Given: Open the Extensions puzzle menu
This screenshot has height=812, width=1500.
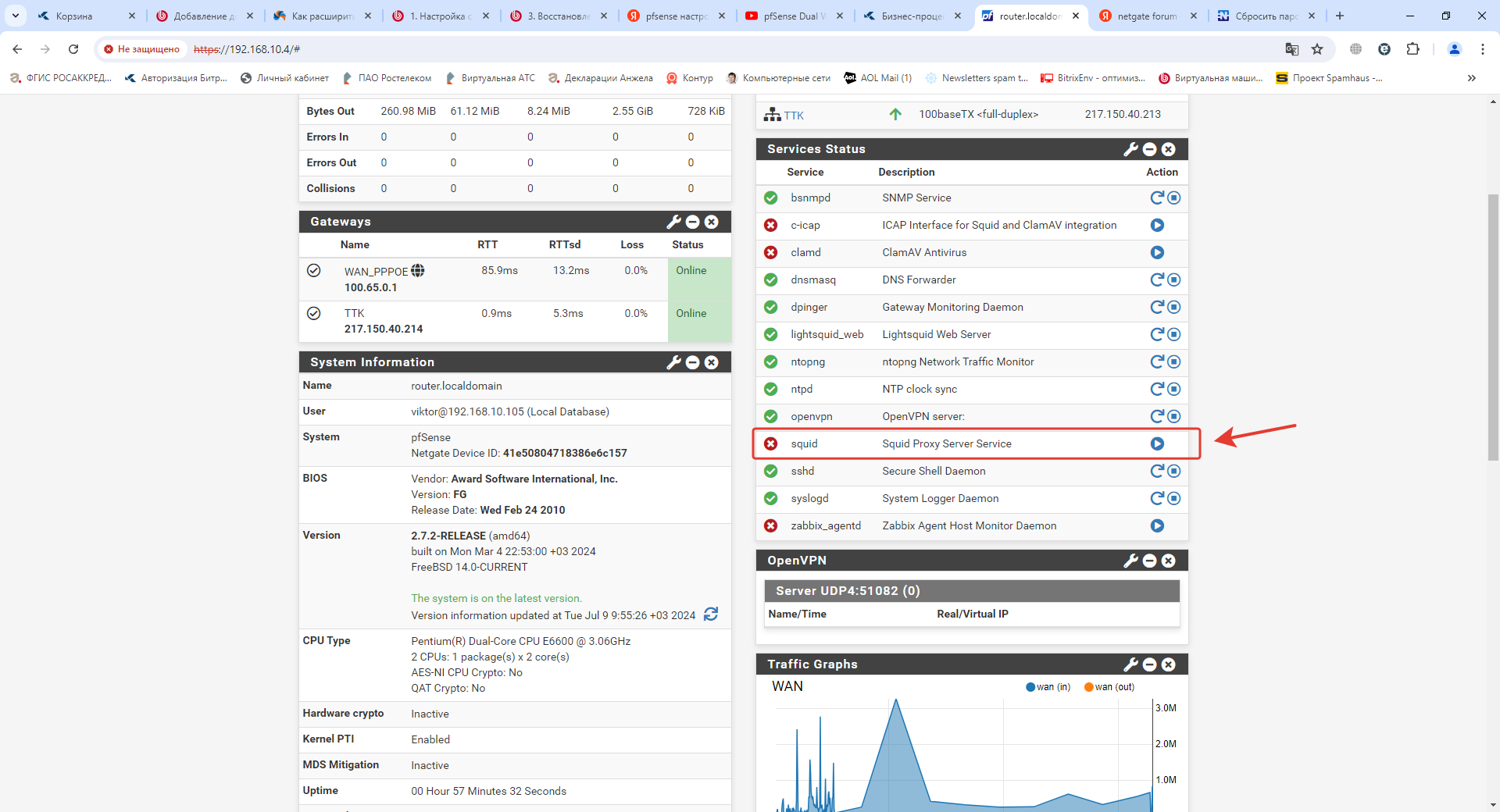Looking at the screenshot, I should (1412, 49).
